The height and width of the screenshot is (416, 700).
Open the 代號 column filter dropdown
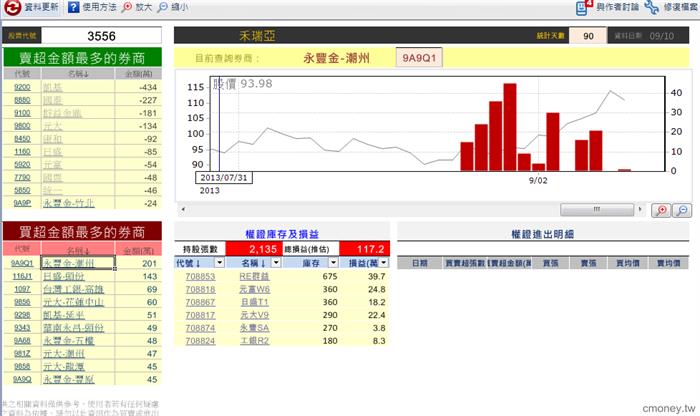(219, 262)
